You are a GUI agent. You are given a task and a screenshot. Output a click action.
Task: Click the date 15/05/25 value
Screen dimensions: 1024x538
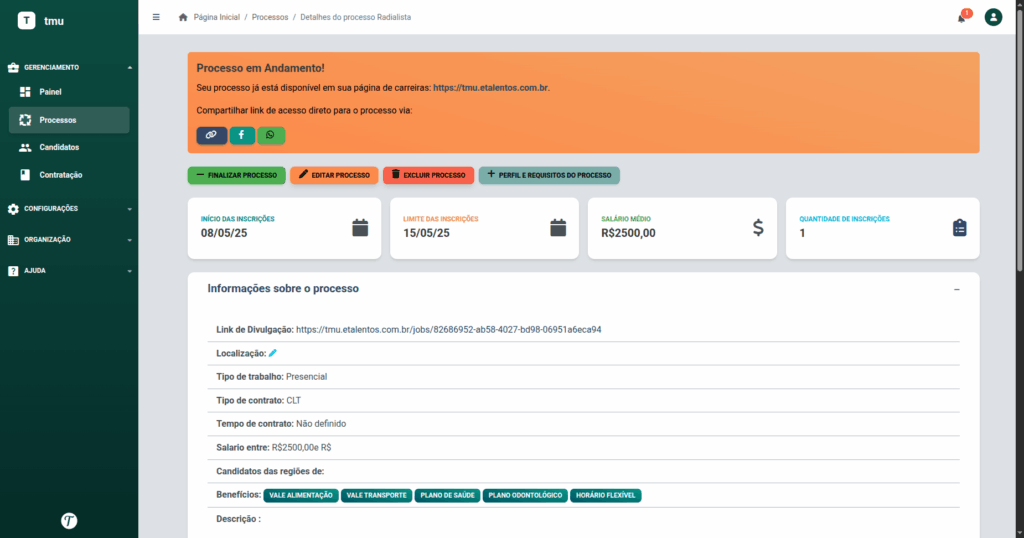point(426,233)
